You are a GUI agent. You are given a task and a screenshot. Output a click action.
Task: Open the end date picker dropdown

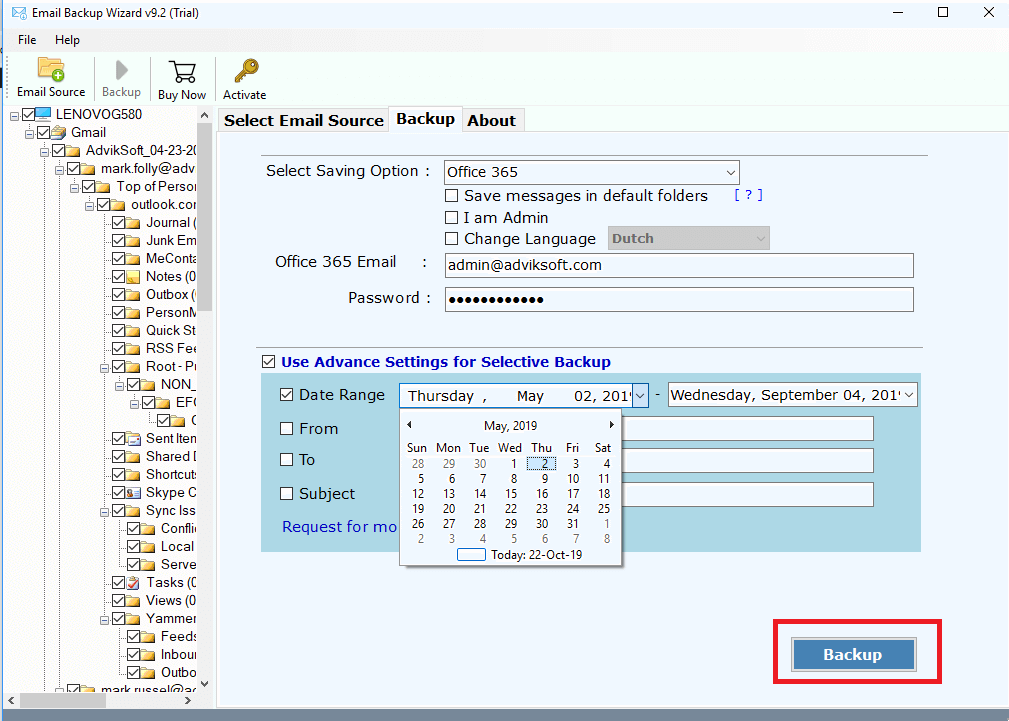coord(909,395)
